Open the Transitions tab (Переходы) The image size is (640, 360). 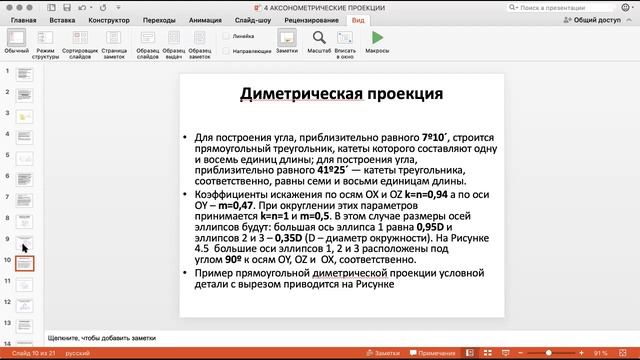coord(159,20)
